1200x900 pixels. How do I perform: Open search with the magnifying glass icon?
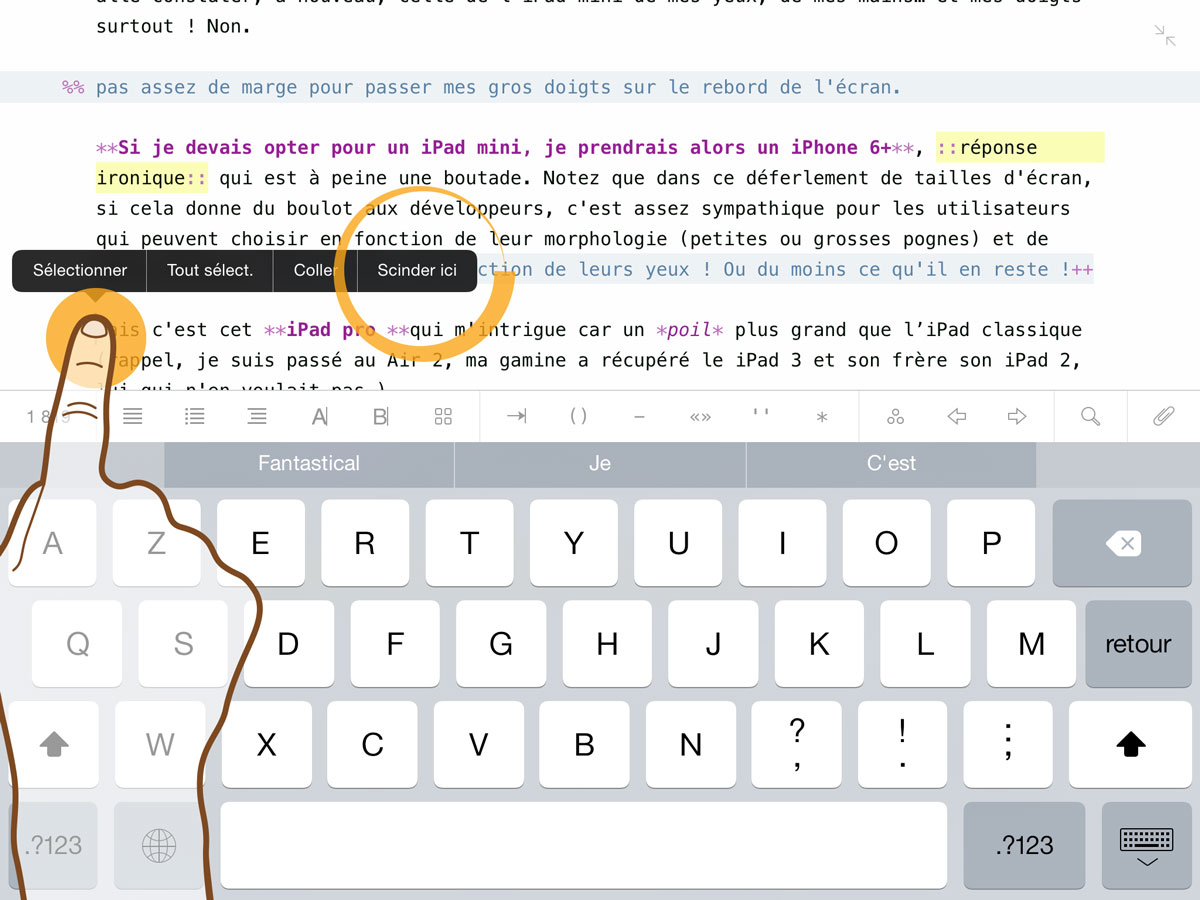click(x=1091, y=417)
